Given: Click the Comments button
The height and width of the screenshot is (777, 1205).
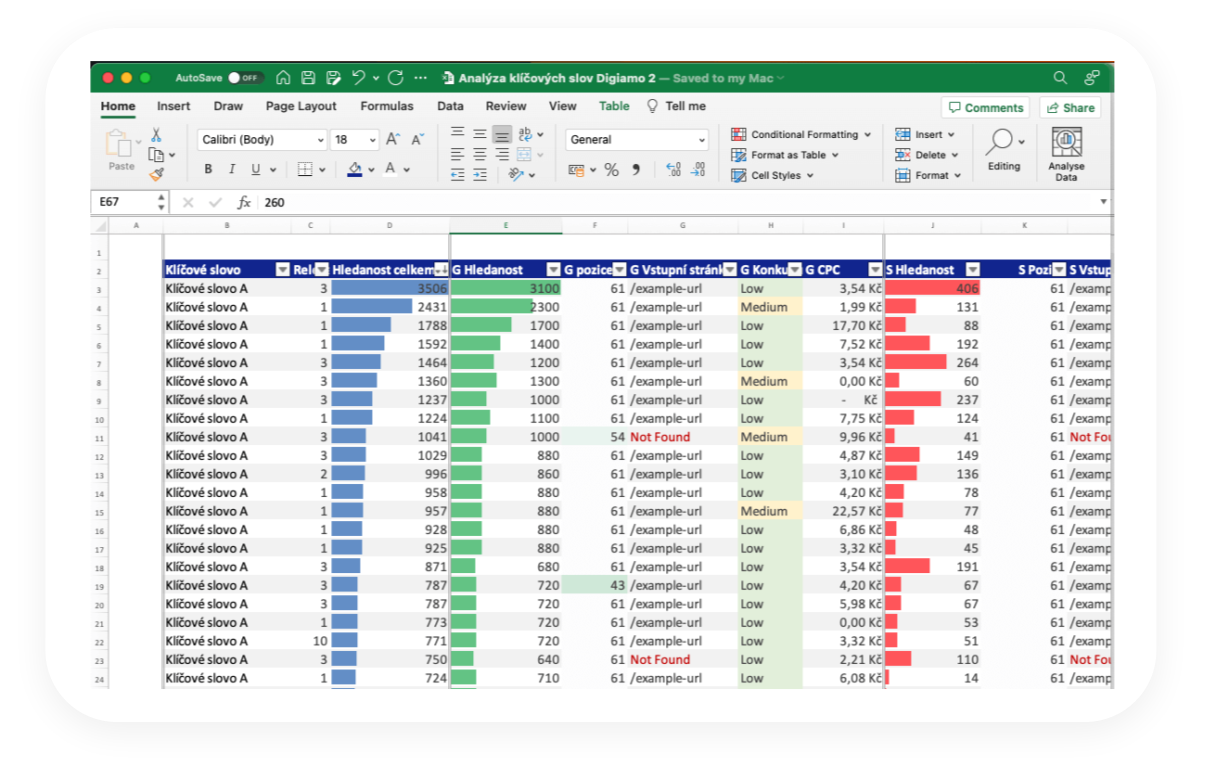Looking at the screenshot, I should click(985, 108).
